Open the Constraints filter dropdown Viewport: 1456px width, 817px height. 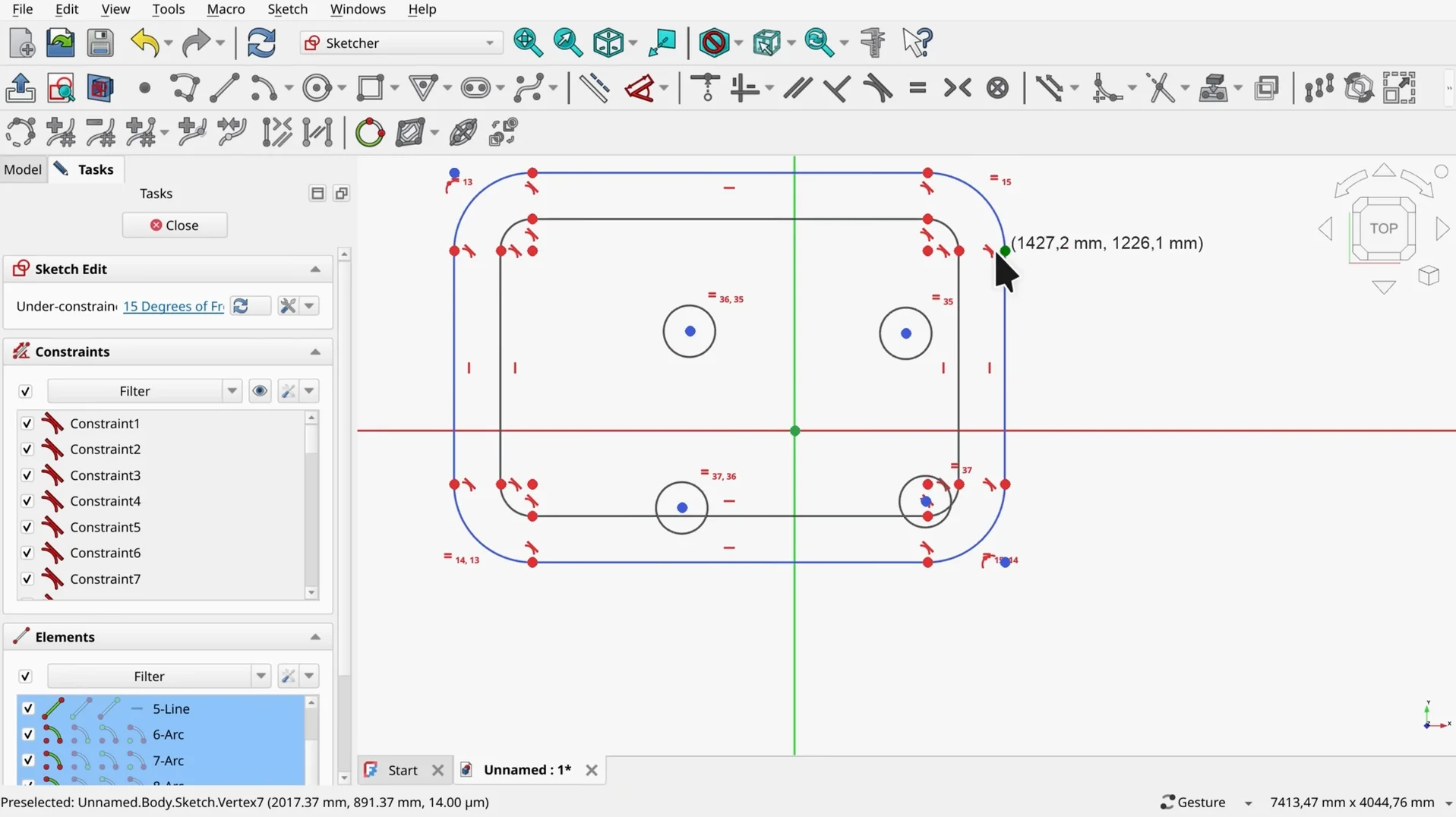pyautogui.click(x=232, y=390)
